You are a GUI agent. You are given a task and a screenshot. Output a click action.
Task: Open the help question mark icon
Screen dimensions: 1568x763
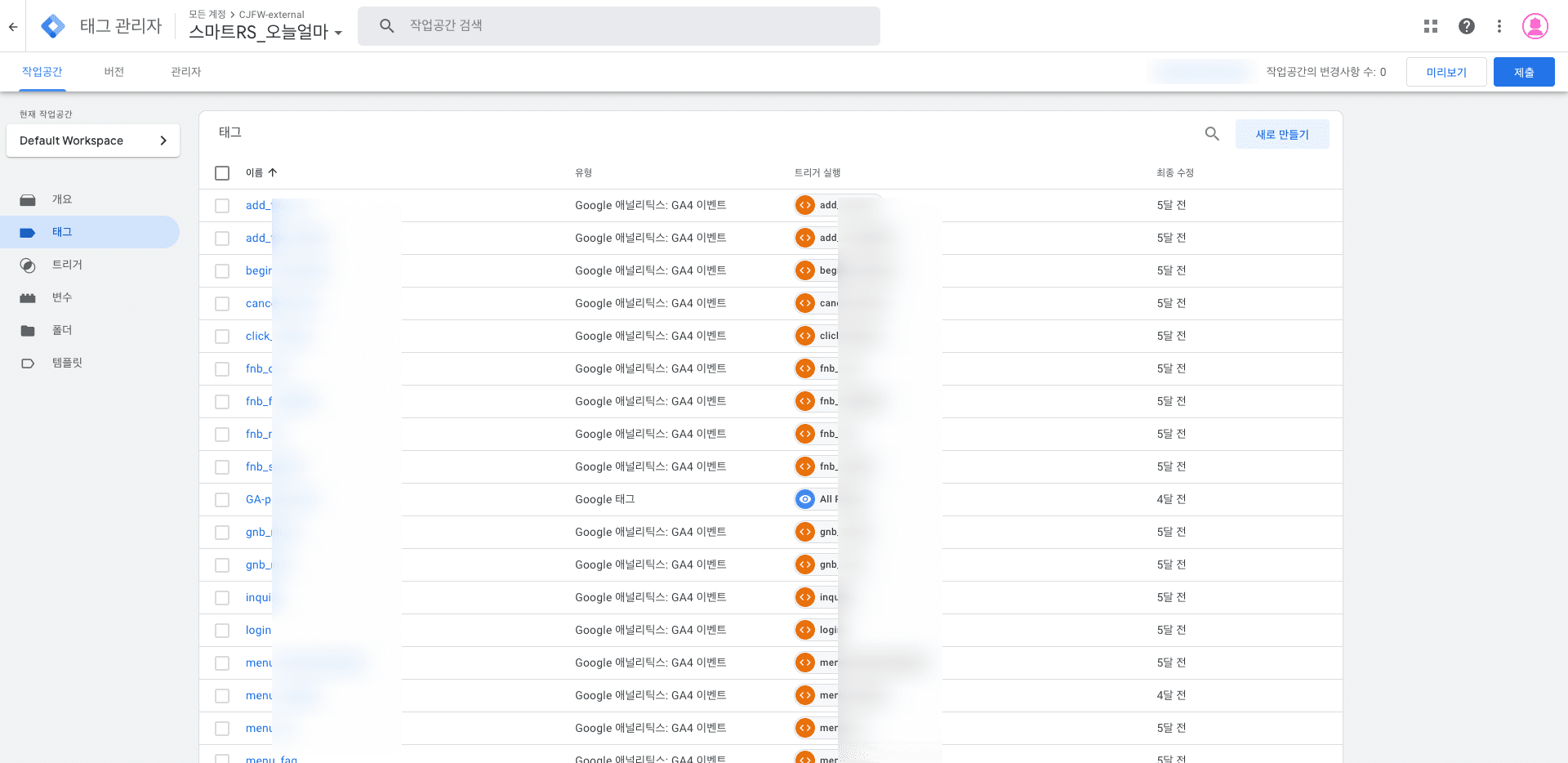[1466, 26]
